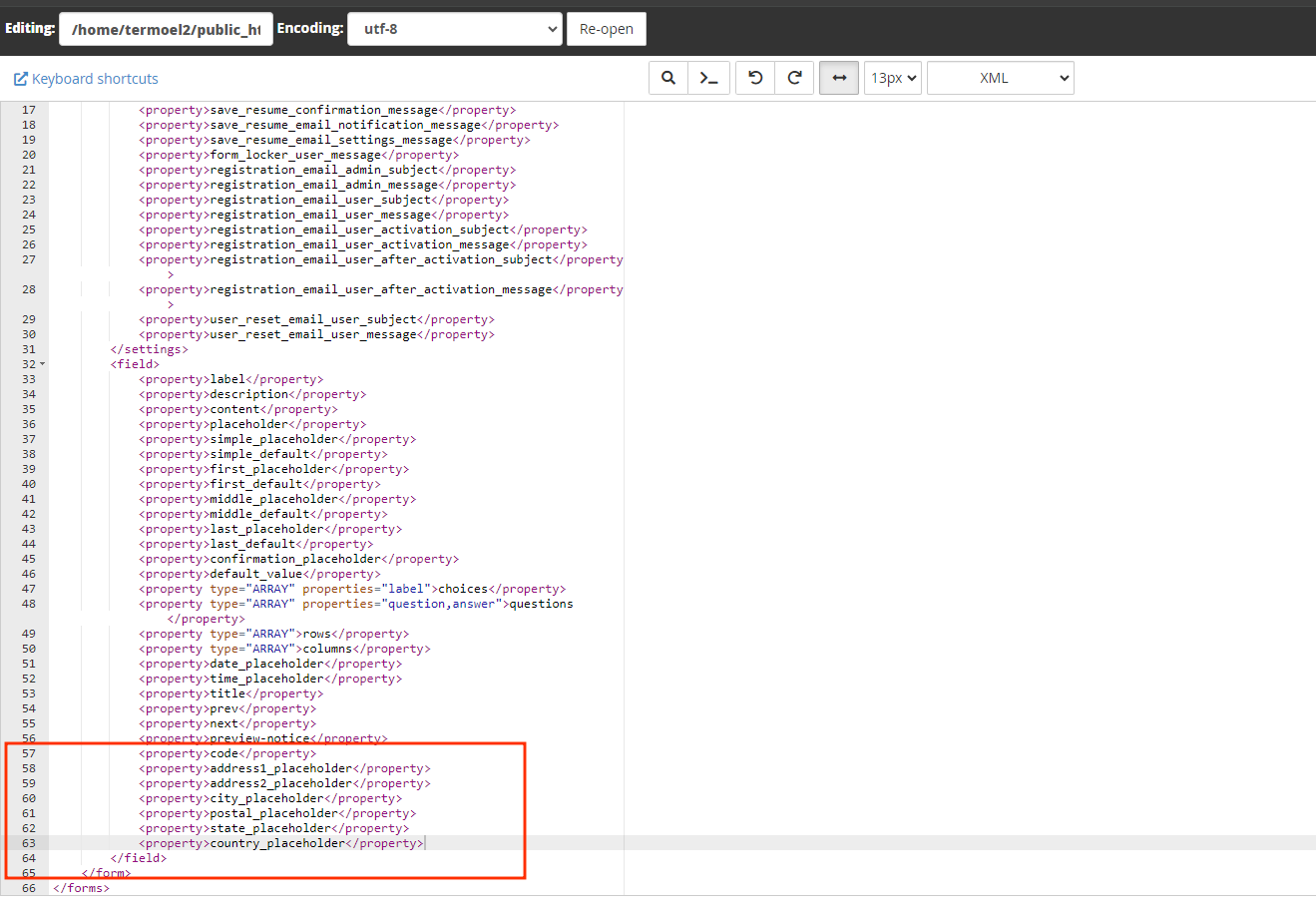
Task: Click the closing settings tag line
Action: pos(149,349)
